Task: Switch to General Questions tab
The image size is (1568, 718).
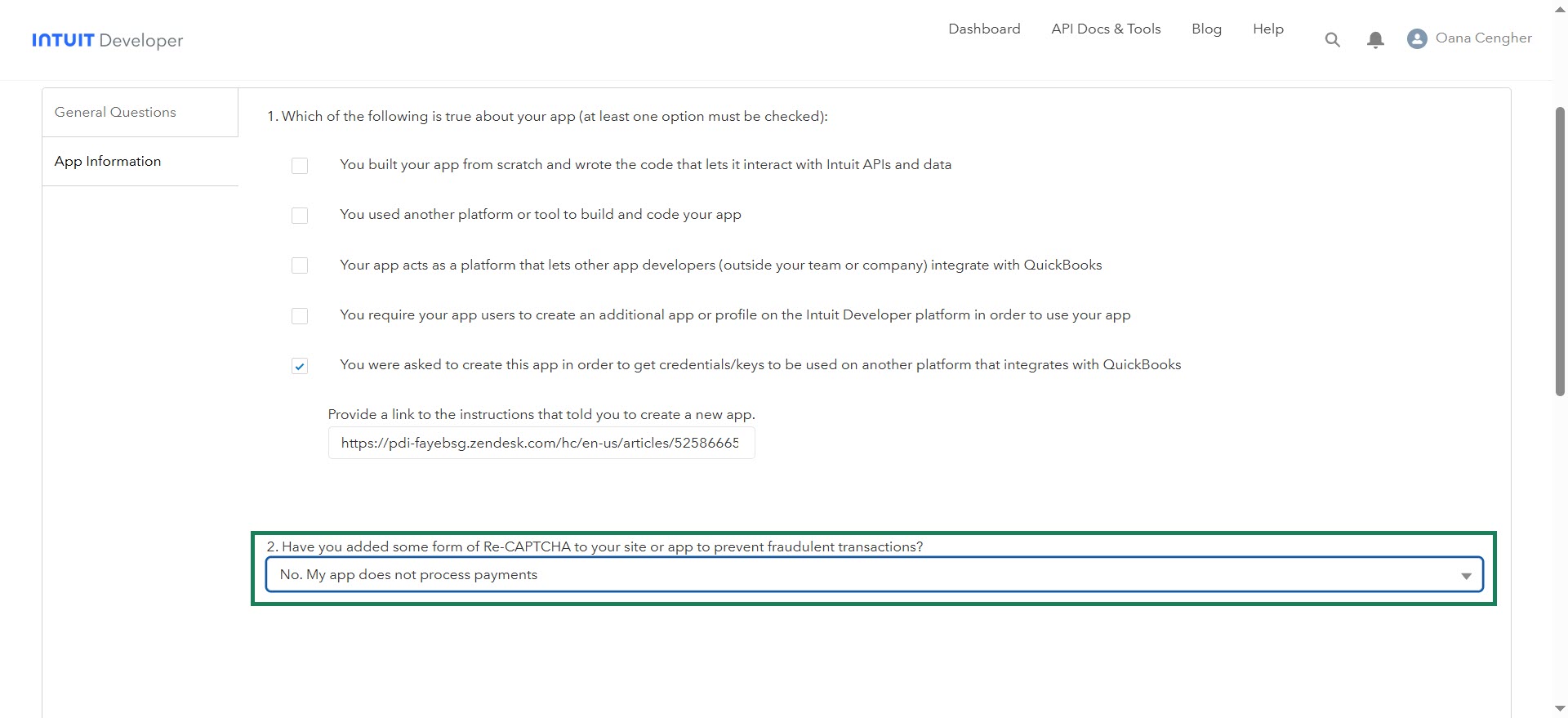Action: (115, 113)
